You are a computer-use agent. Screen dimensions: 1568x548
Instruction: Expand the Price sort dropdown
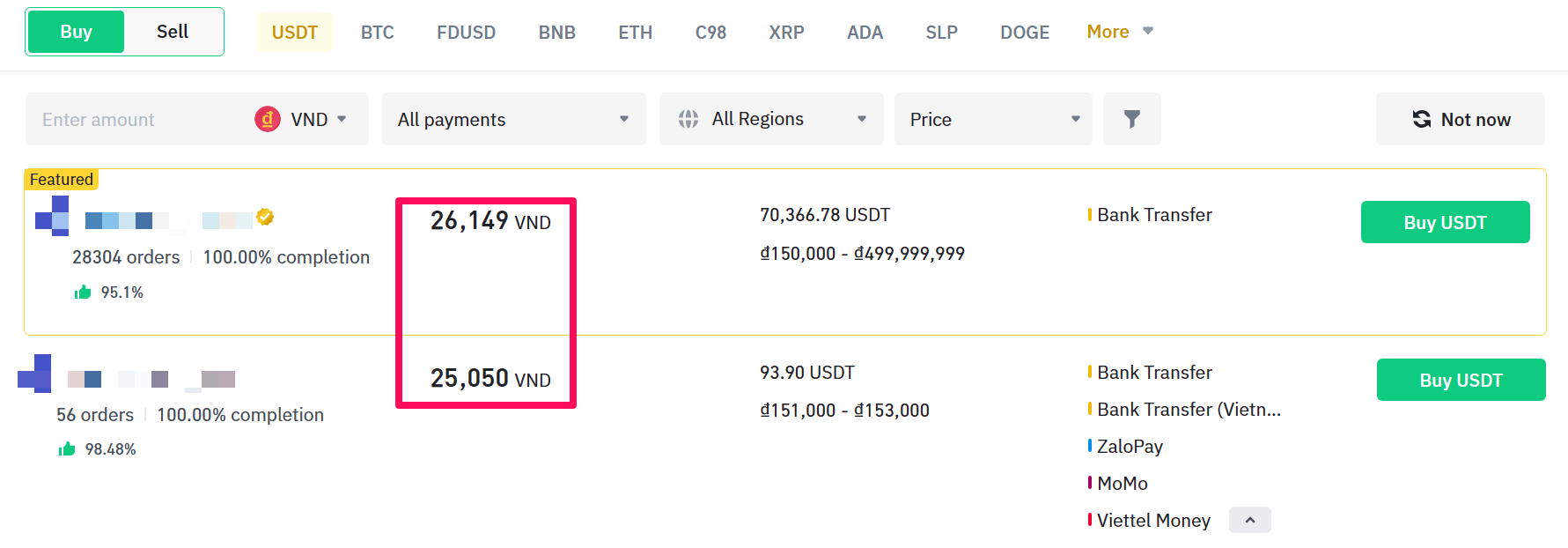[993, 119]
